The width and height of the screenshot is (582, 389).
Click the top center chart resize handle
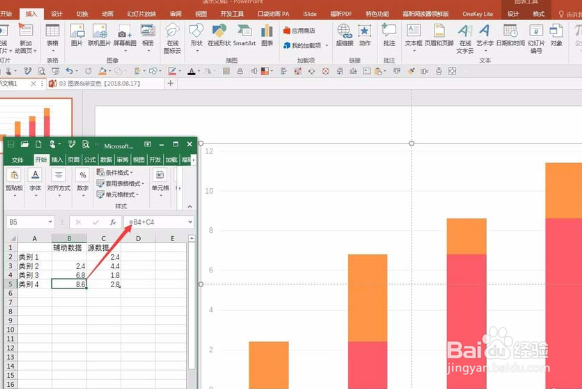[x=411, y=143]
